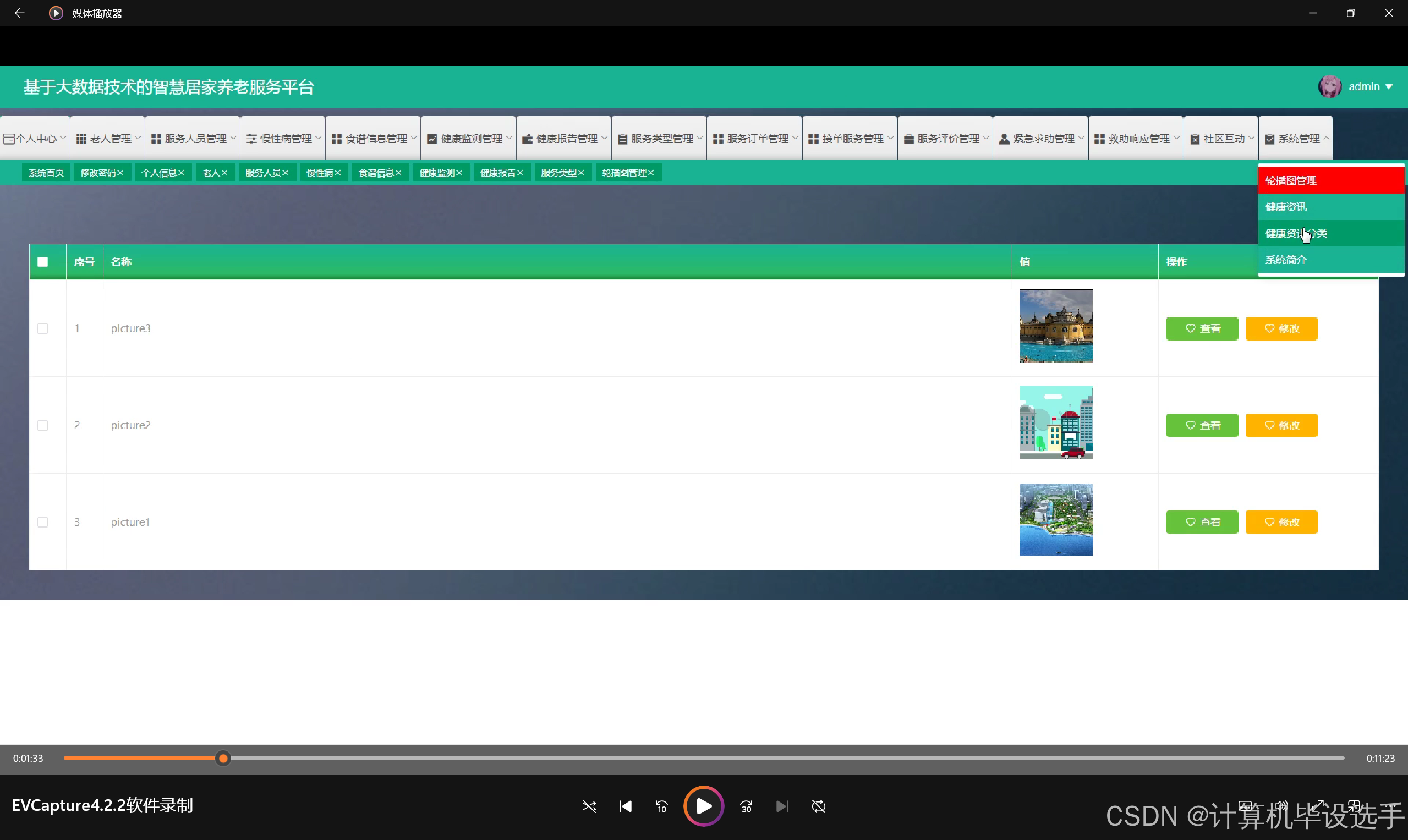The width and height of the screenshot is (1408, 840).
Task: Click 查看 button for picture2
Action: tap(1201, 425)
